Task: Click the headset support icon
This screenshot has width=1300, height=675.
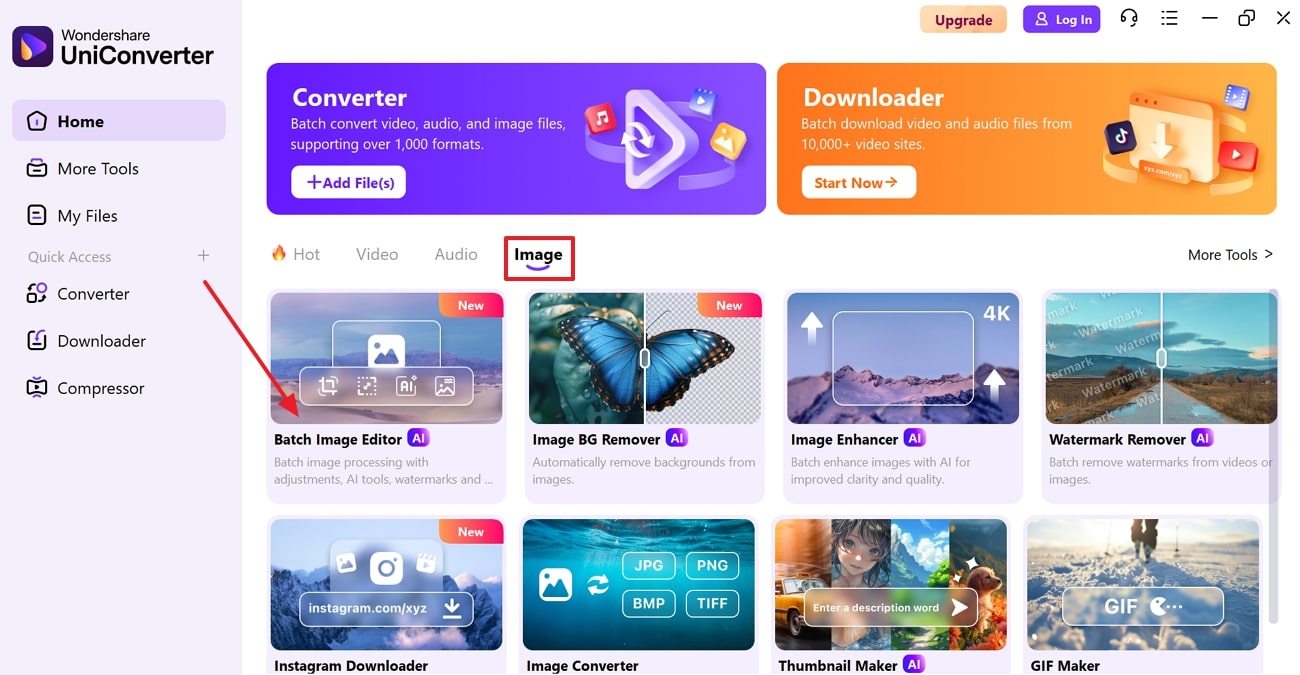Action: click(1129, 18)
